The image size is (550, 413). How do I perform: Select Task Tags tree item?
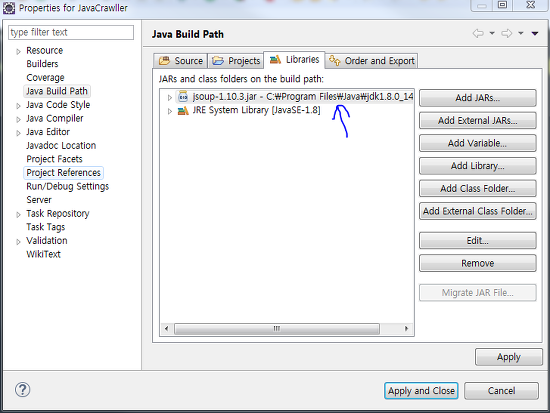(46, 227)
